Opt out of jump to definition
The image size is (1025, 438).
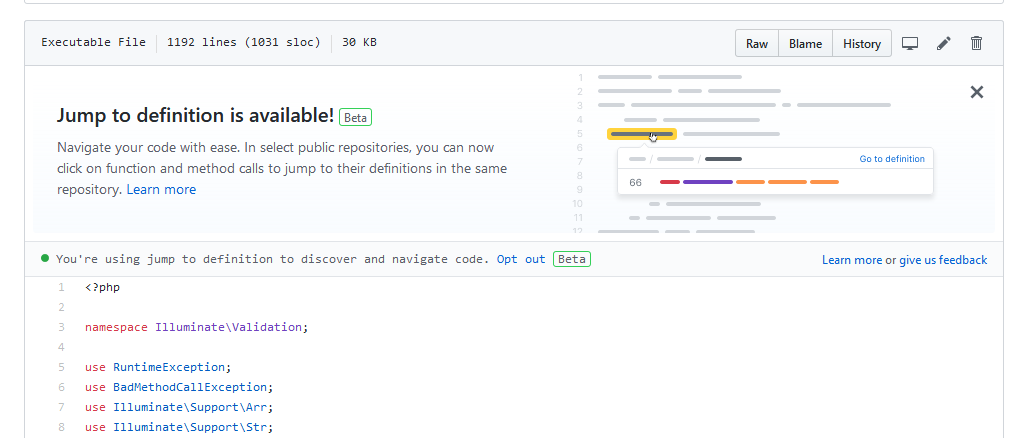point(521,259)
